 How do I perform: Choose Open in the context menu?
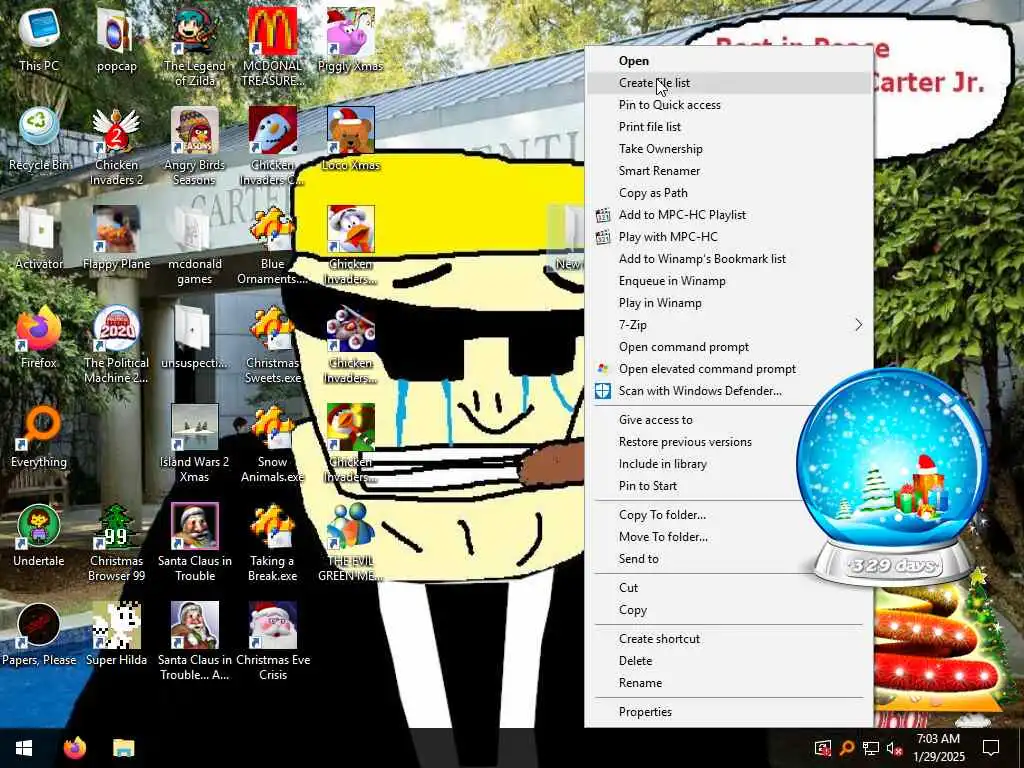pyautogui.click(x=729, y=61)
